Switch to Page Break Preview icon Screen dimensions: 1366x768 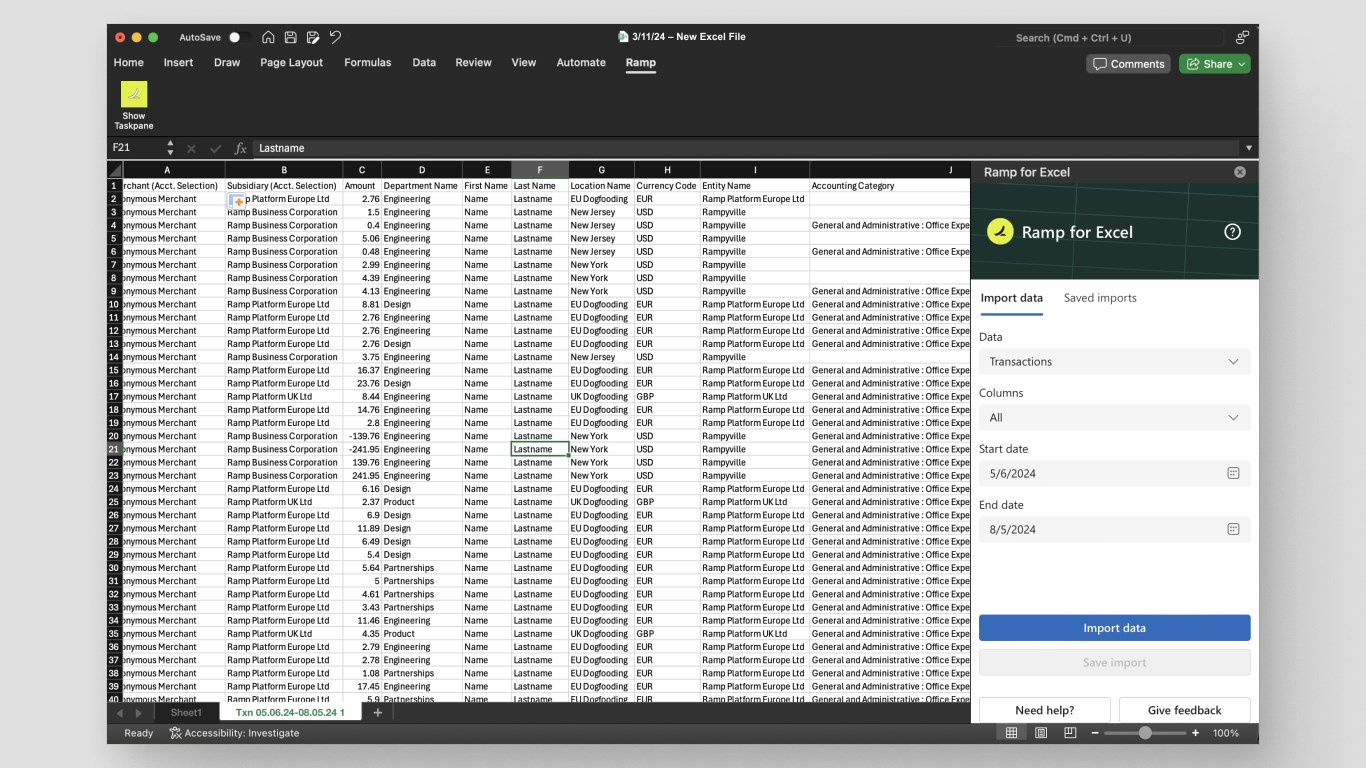(x=1070, y=733)
